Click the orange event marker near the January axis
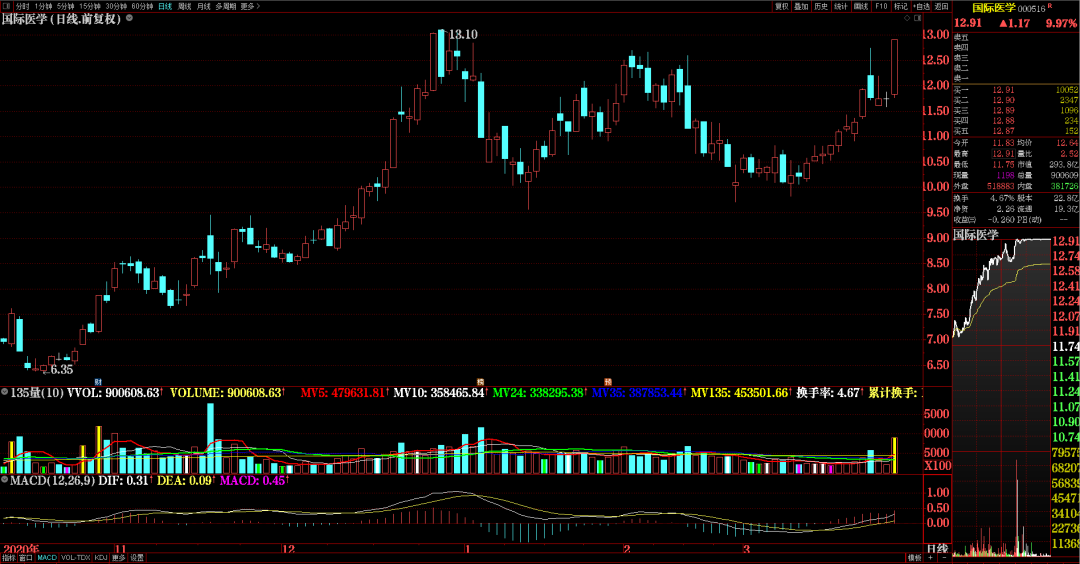Viewport: 1080px width, 564px height. [480, 382]
